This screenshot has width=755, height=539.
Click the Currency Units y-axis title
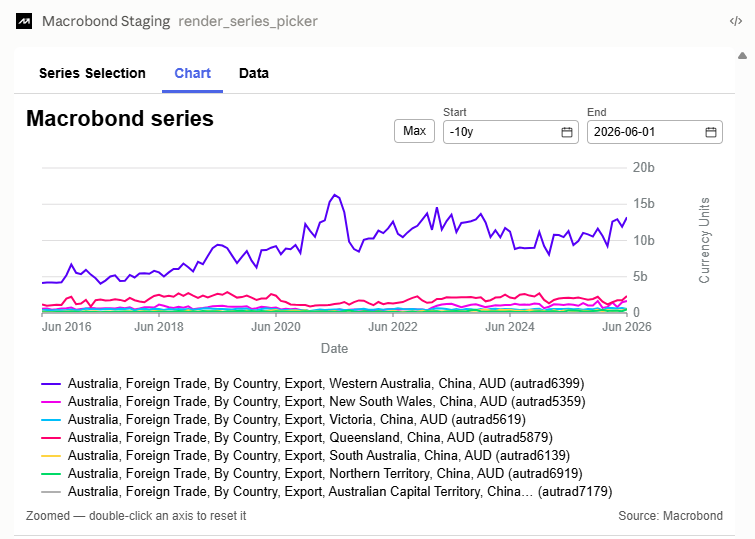[x=704, y=240]
